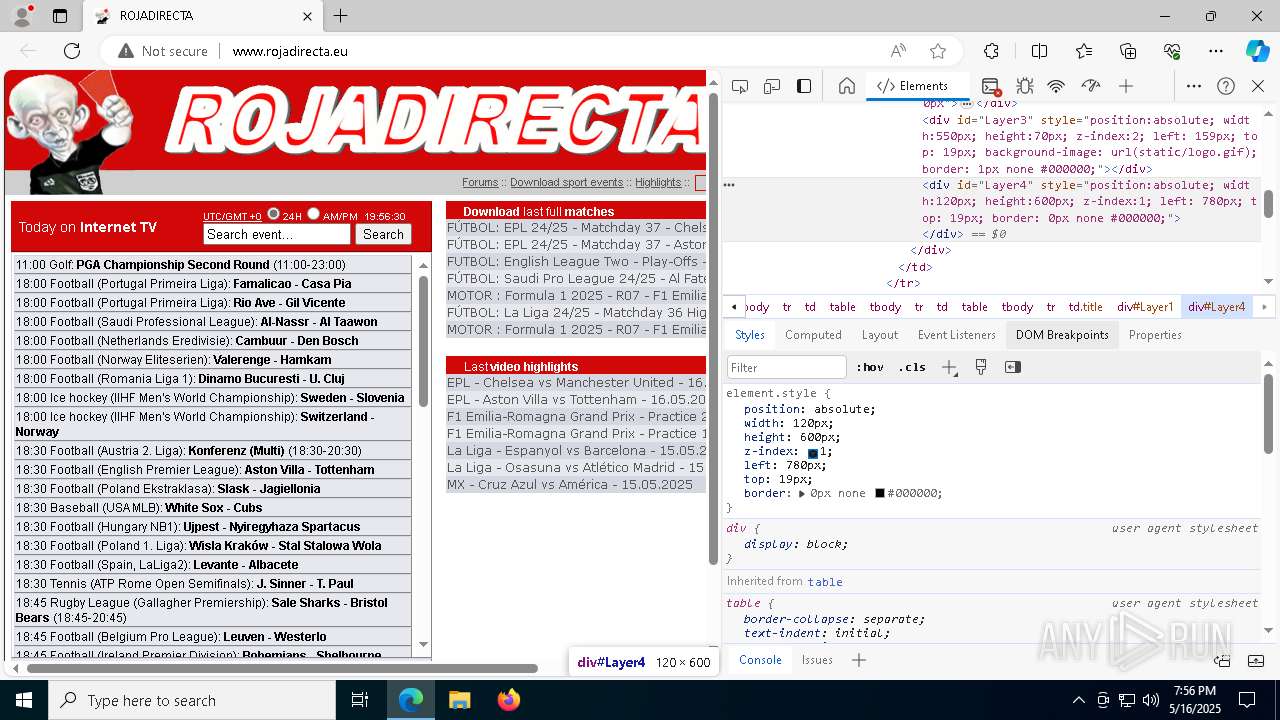1280x720 pixels.
Task: Click the z-index color preview swatch
Action: [x=813, y=453]
